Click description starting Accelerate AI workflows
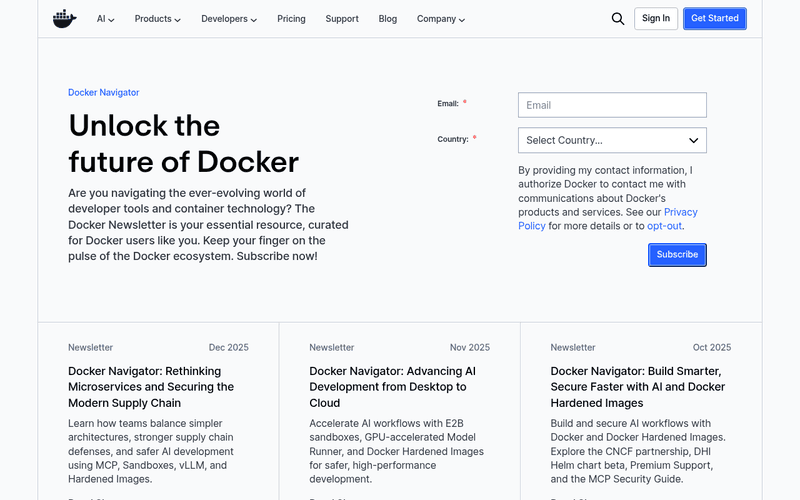This screenshot has width=800, height=500. [396, 451]
